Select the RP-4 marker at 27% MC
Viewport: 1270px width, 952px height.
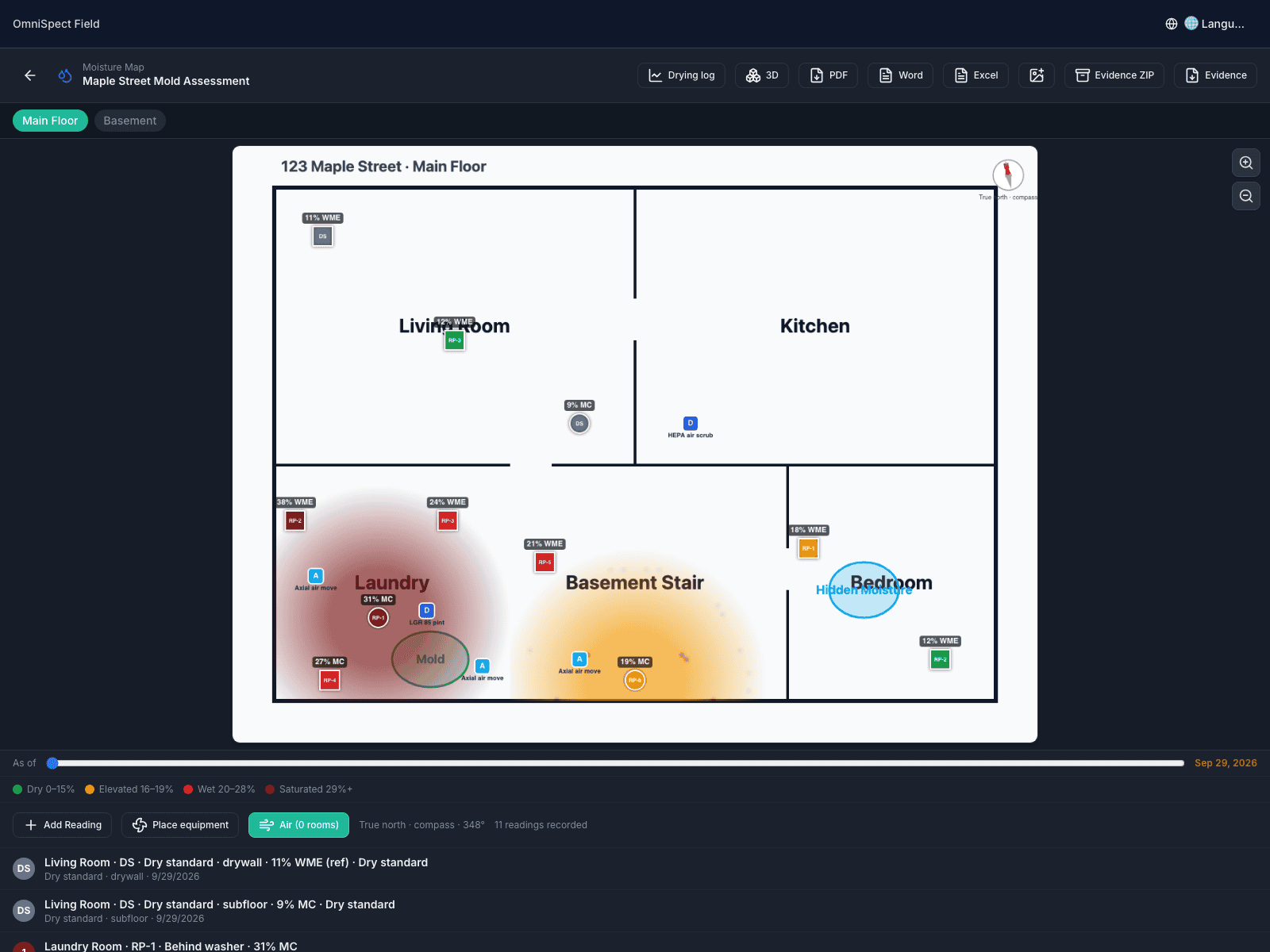pyautogui.click(x=329, y=681)
